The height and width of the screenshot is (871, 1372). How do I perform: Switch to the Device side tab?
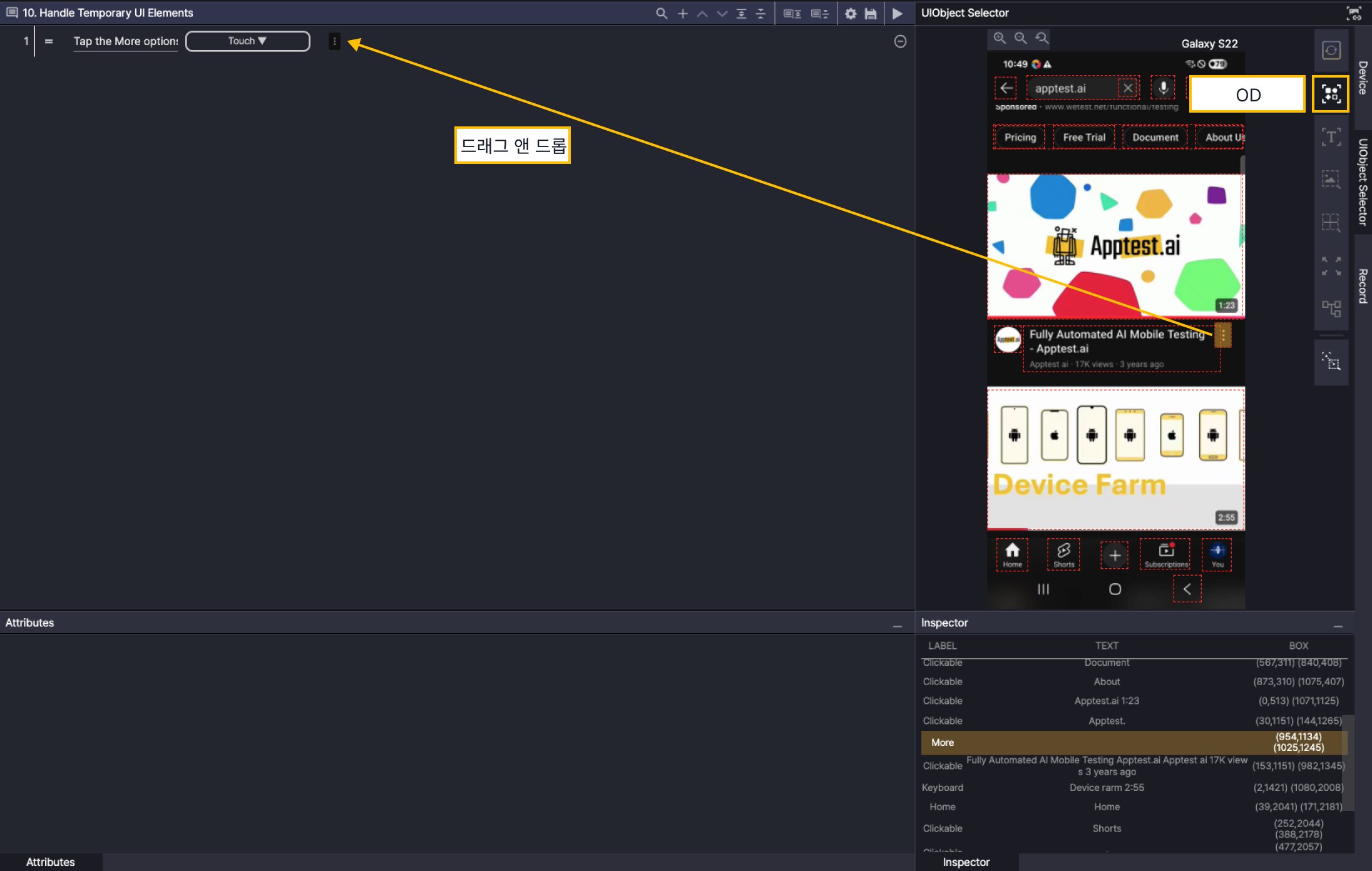[x=1363, y=78]
